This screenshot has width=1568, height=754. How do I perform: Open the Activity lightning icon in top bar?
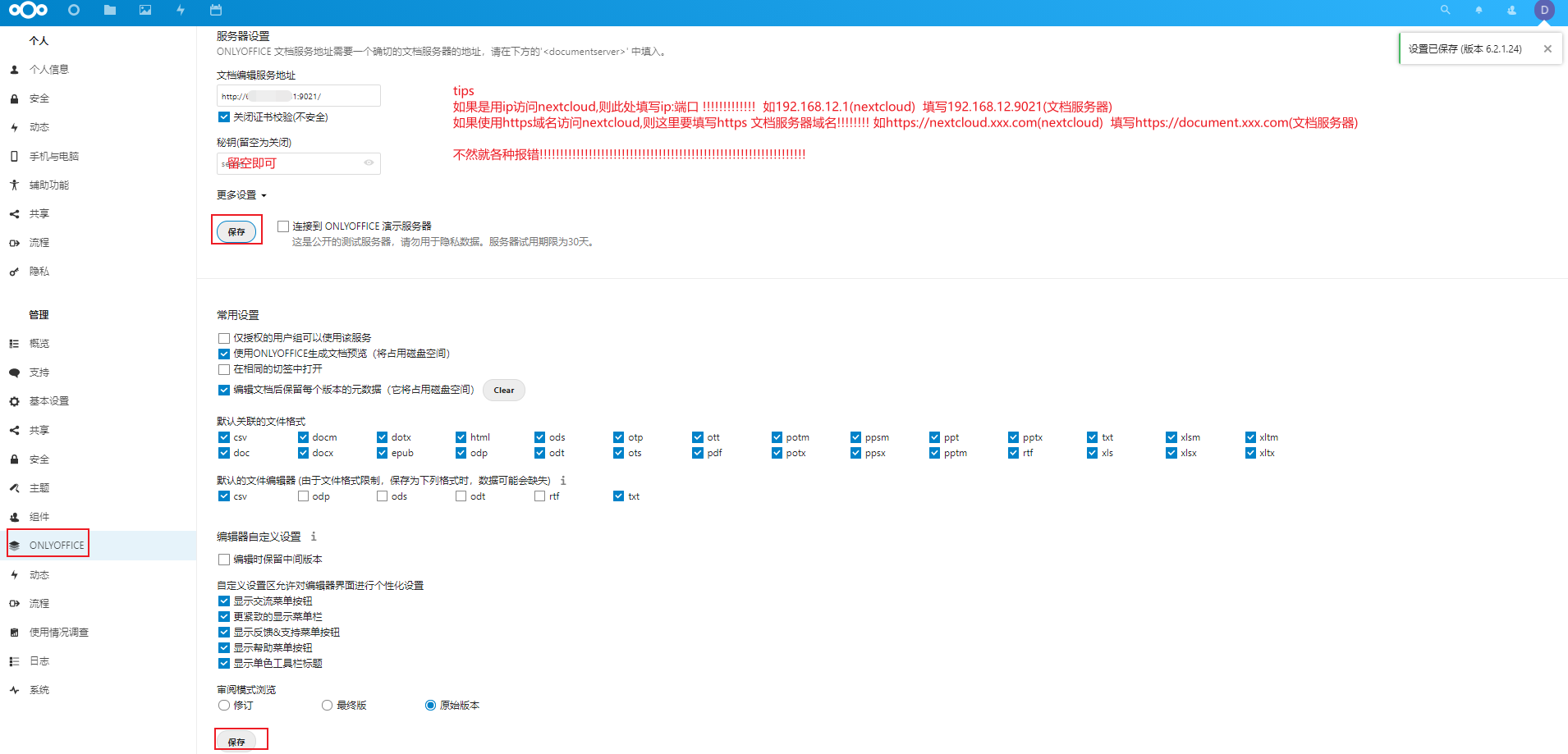pos(181,10)
